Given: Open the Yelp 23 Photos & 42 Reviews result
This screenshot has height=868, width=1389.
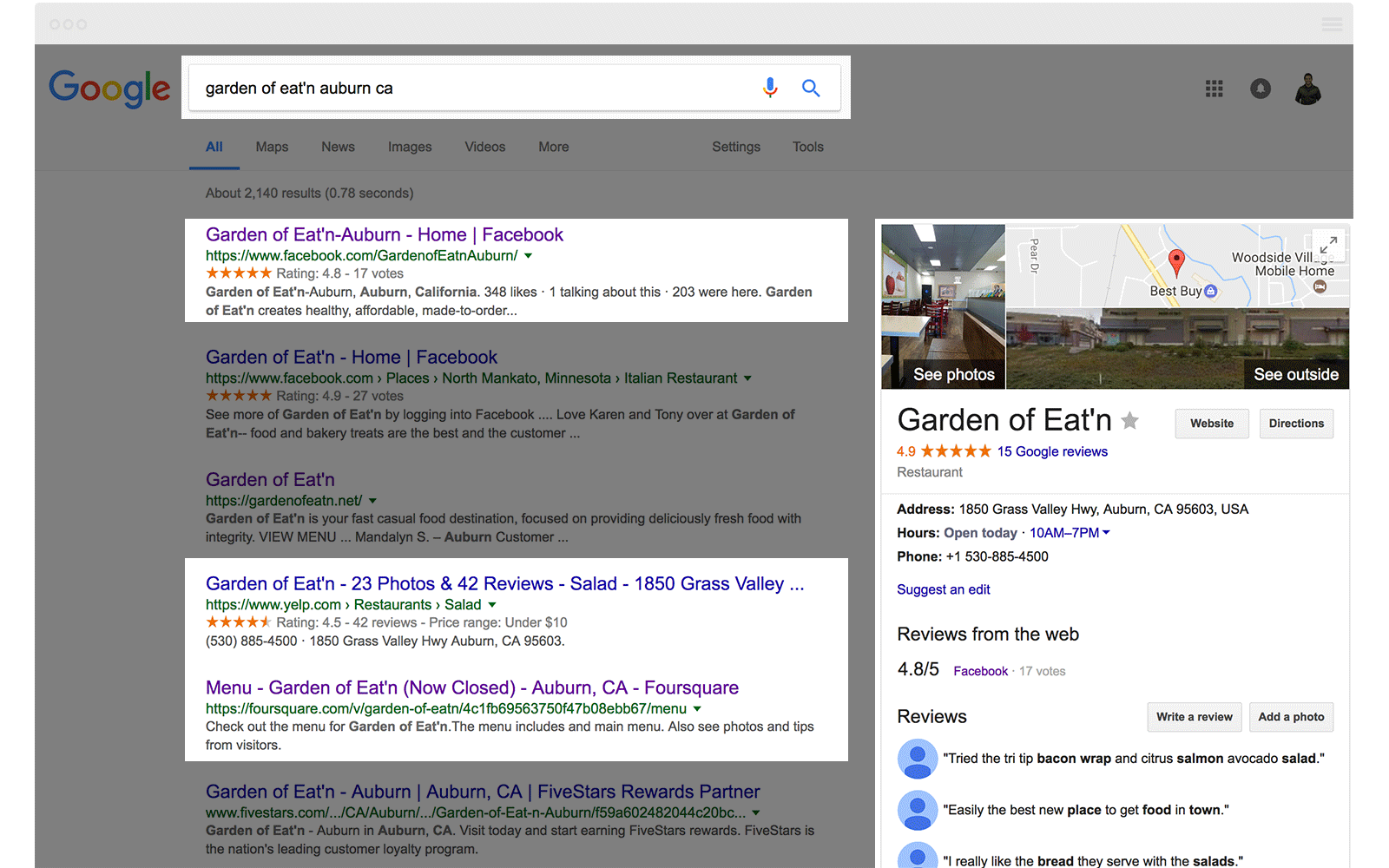Looking at the screenshot, I should coord(505,583).
